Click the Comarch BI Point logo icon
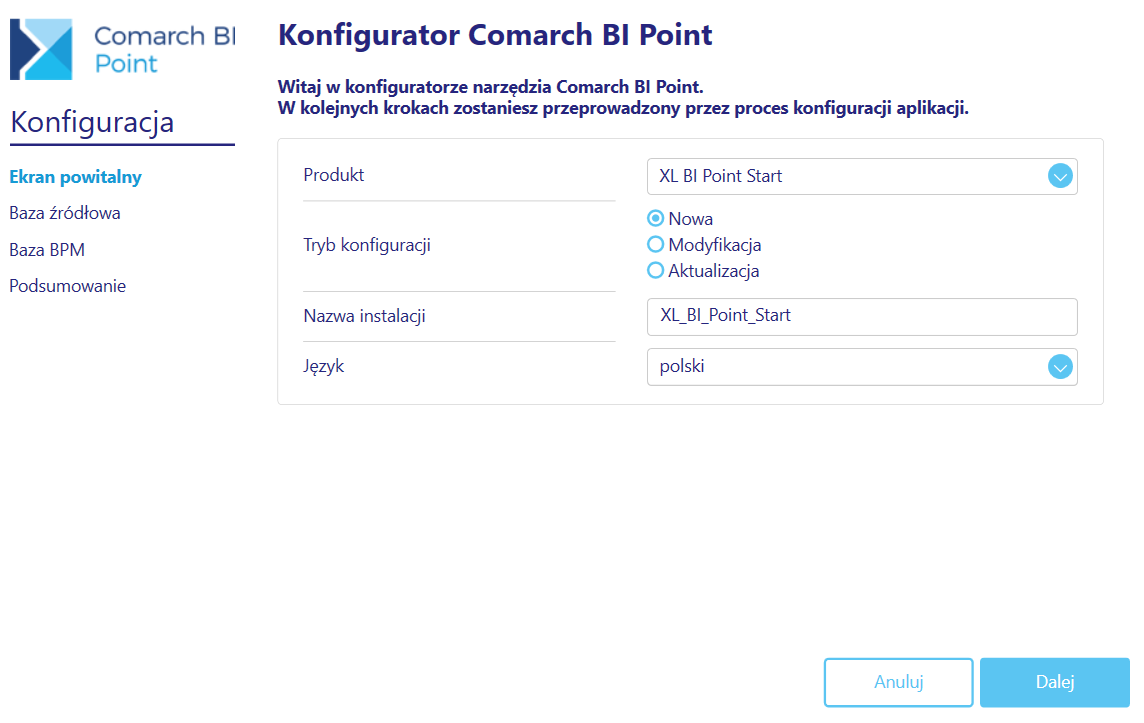1144x723 pixels. 41,50
